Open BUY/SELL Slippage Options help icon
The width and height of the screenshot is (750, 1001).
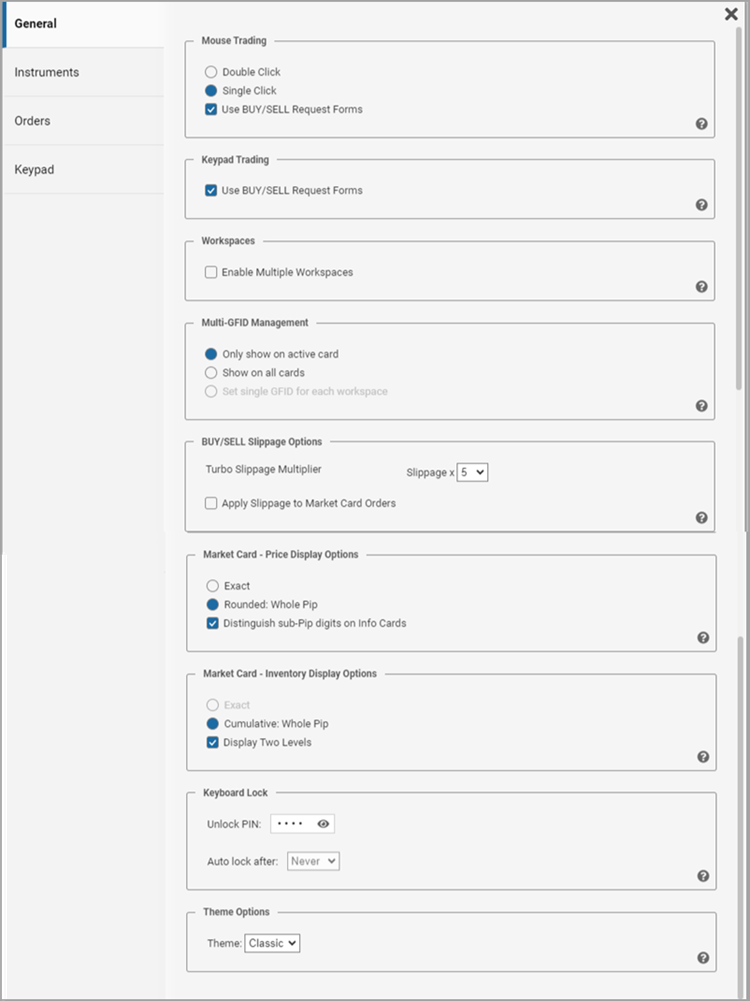[701, 518]
